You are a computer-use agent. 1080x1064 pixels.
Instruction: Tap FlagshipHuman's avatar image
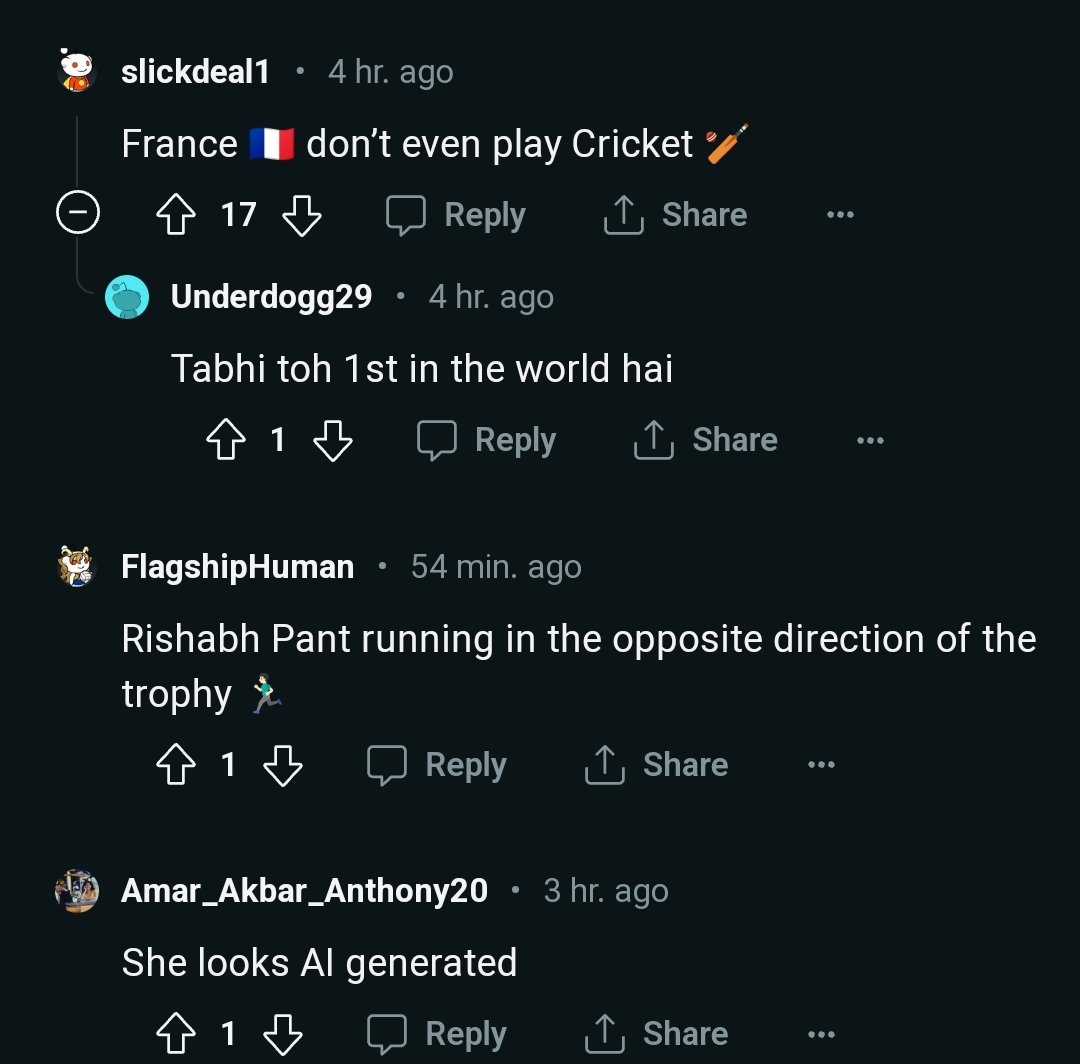click(77, 566)
